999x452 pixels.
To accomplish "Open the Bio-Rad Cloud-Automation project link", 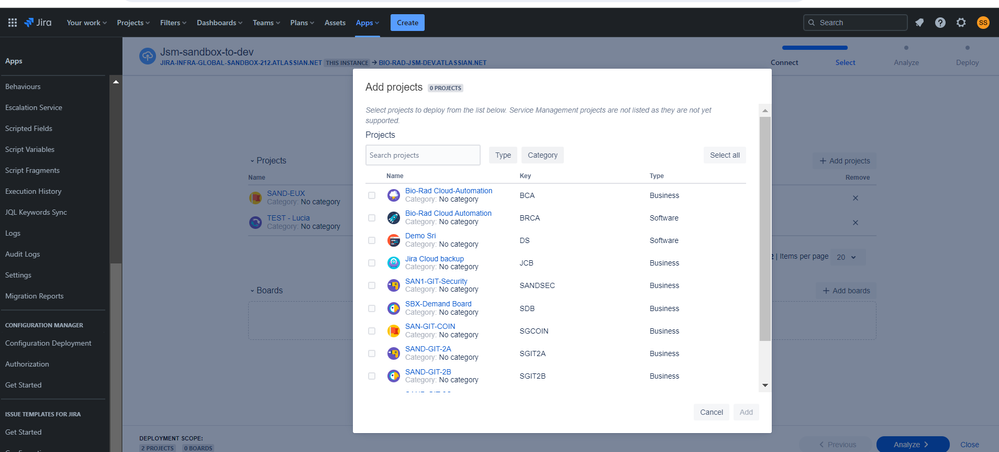I will pyautogui.click(x=449, y=191).
